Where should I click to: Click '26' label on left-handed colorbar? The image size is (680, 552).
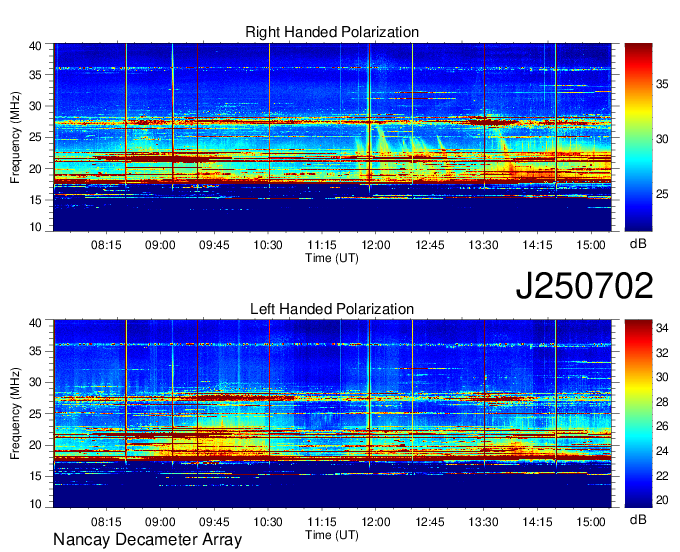(x=662, y=427)
